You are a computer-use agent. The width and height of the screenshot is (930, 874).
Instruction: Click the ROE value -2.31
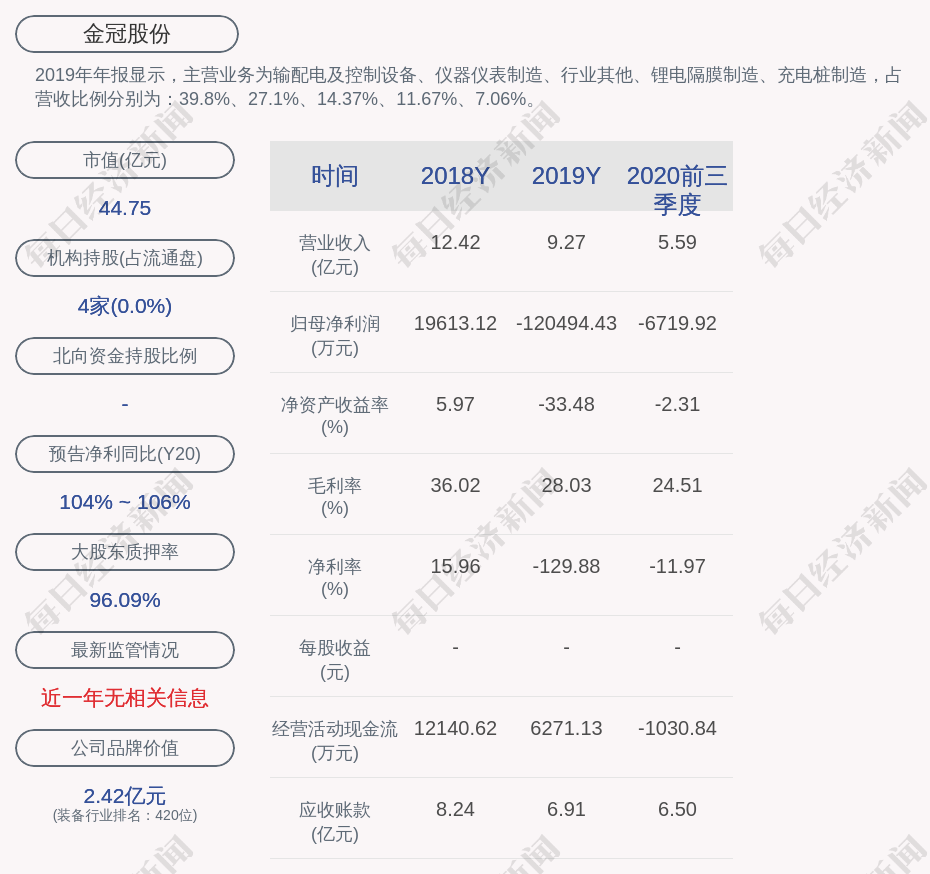(677, 404)
